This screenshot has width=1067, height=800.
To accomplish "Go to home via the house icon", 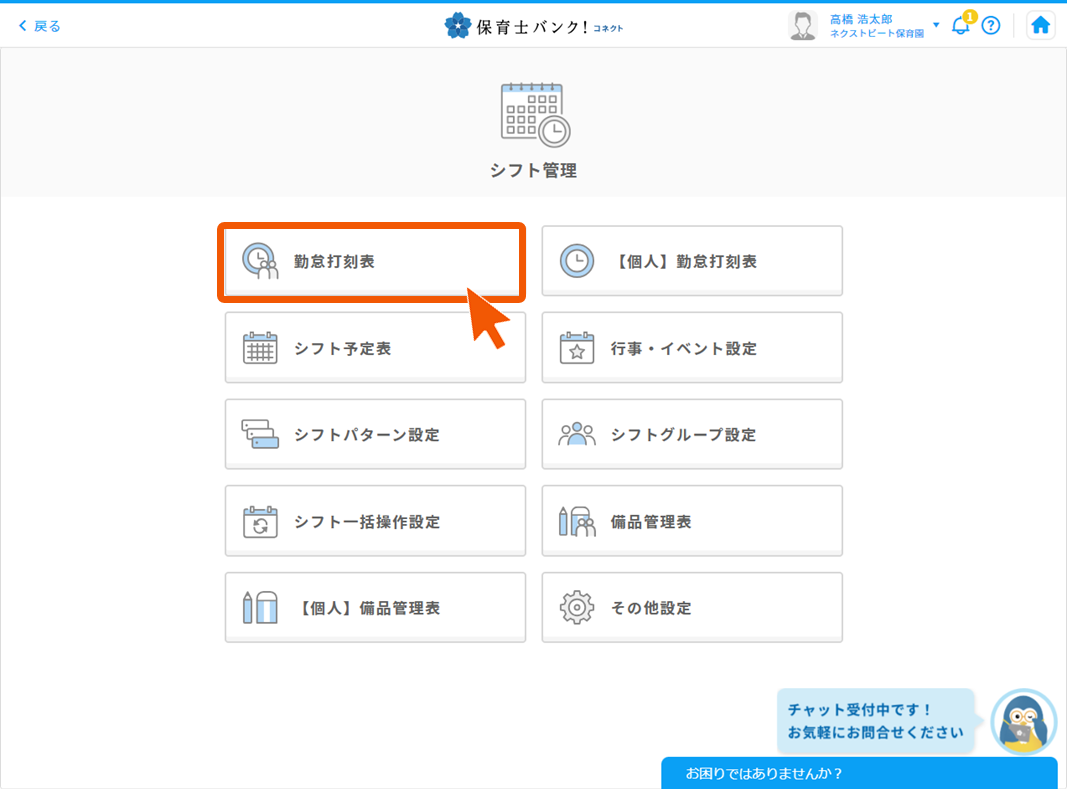I will [1040, 25].
